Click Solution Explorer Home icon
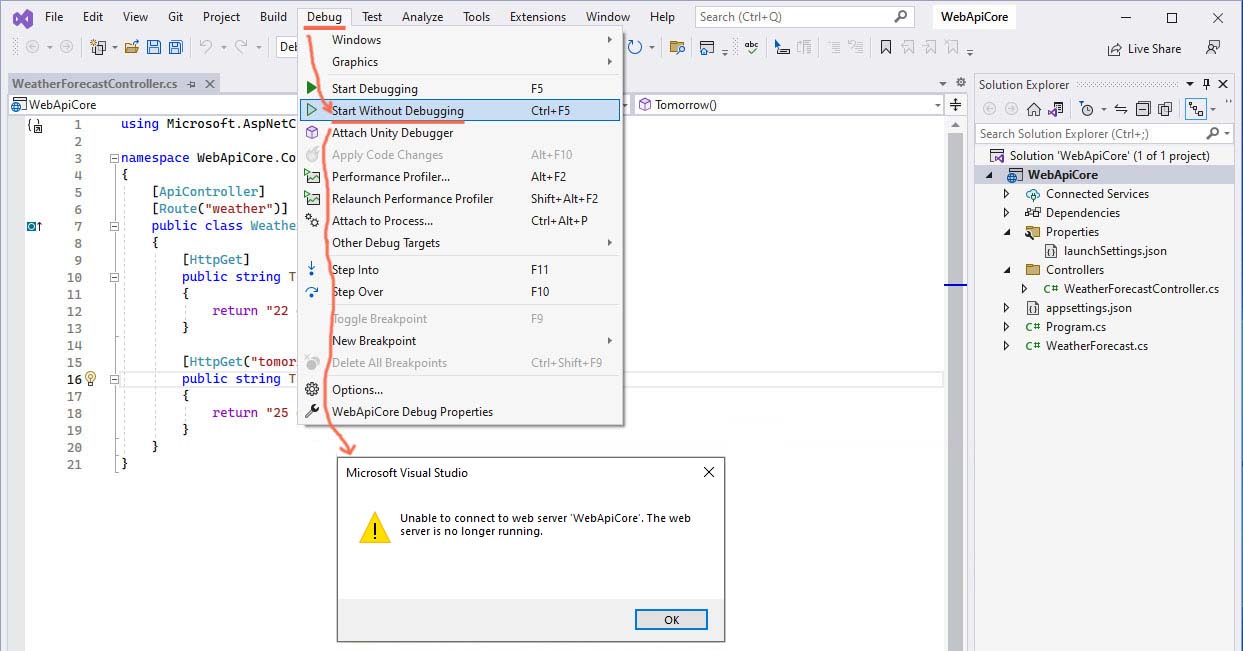 [1034, 109]
